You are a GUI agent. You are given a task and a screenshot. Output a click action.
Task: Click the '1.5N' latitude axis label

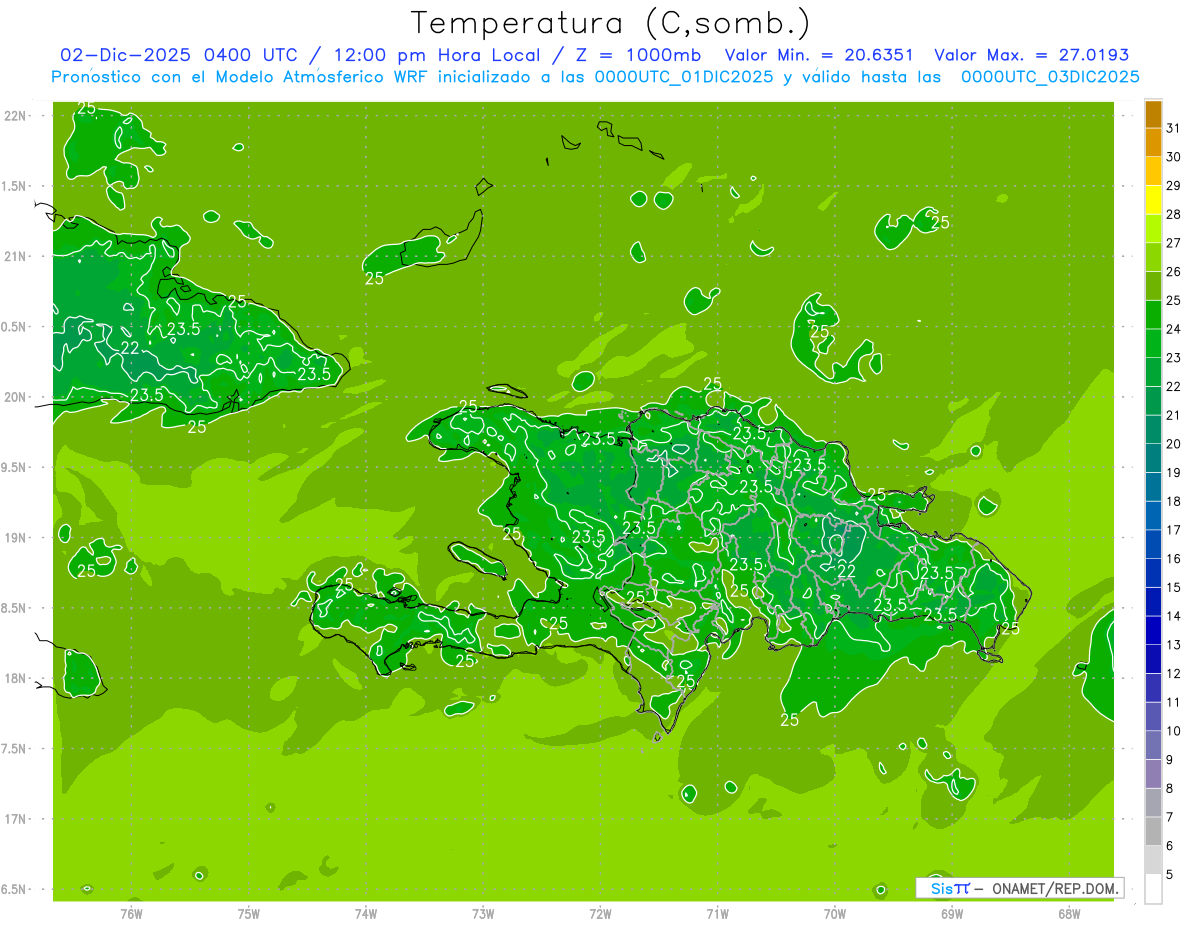[16, 186]
